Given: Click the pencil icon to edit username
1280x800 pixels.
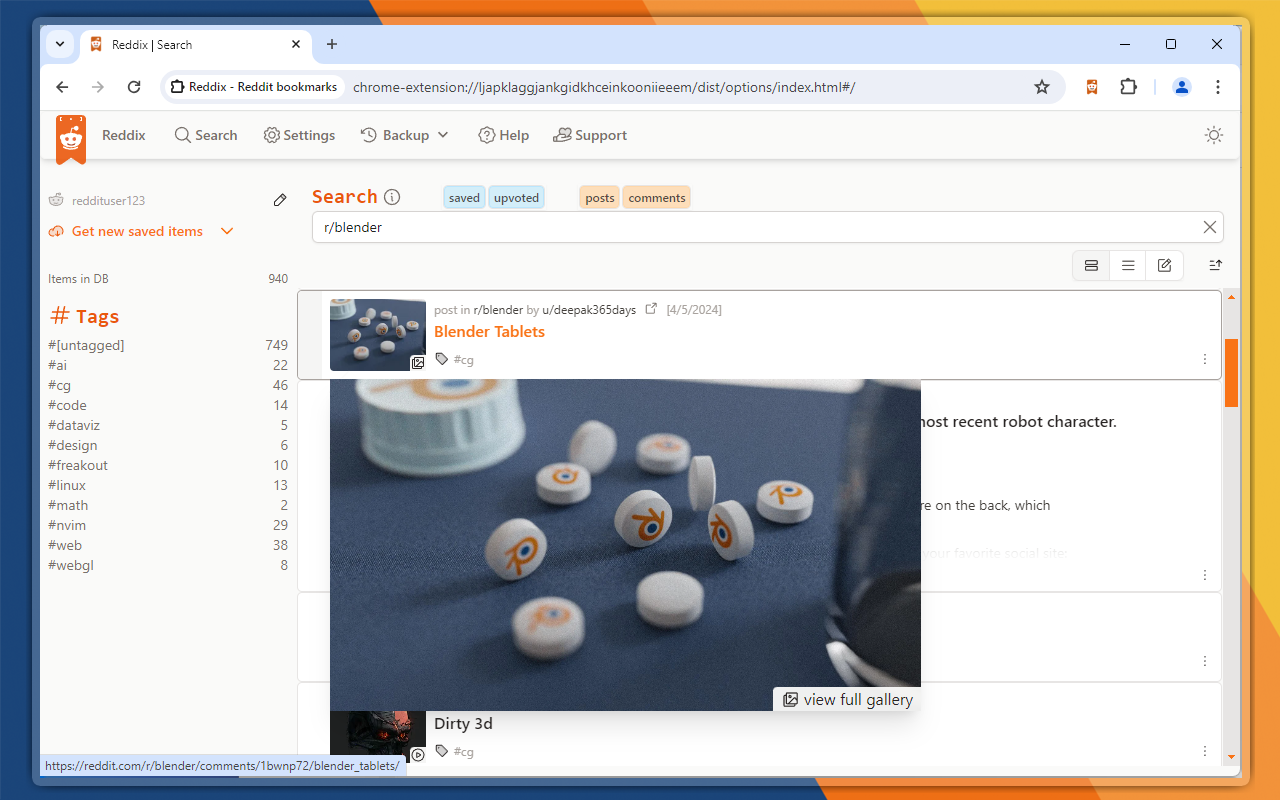Looking at the screenshot, I should click(x=280, y=200).
